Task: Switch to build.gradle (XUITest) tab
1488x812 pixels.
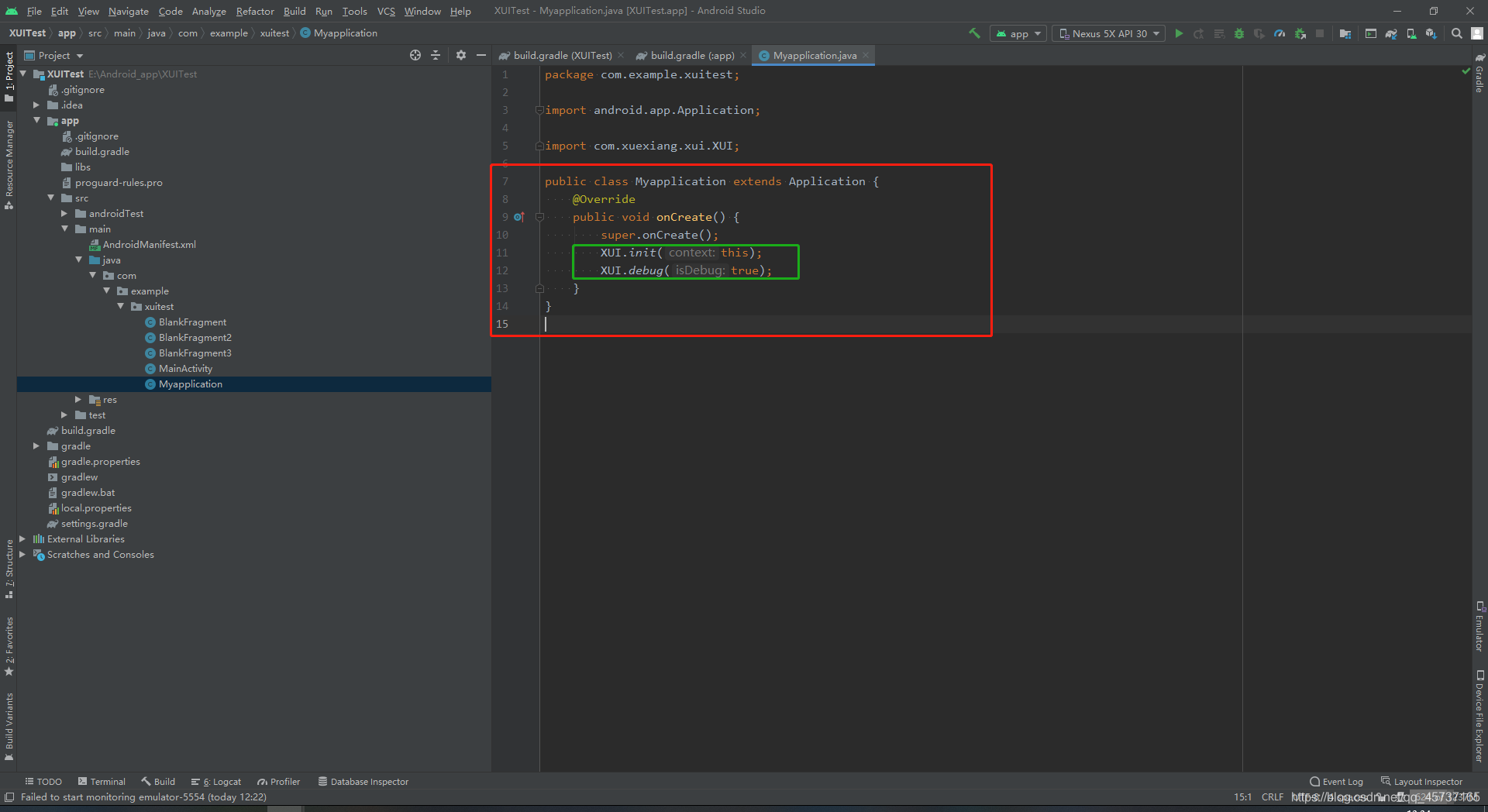Action: [x=562, y=55]
